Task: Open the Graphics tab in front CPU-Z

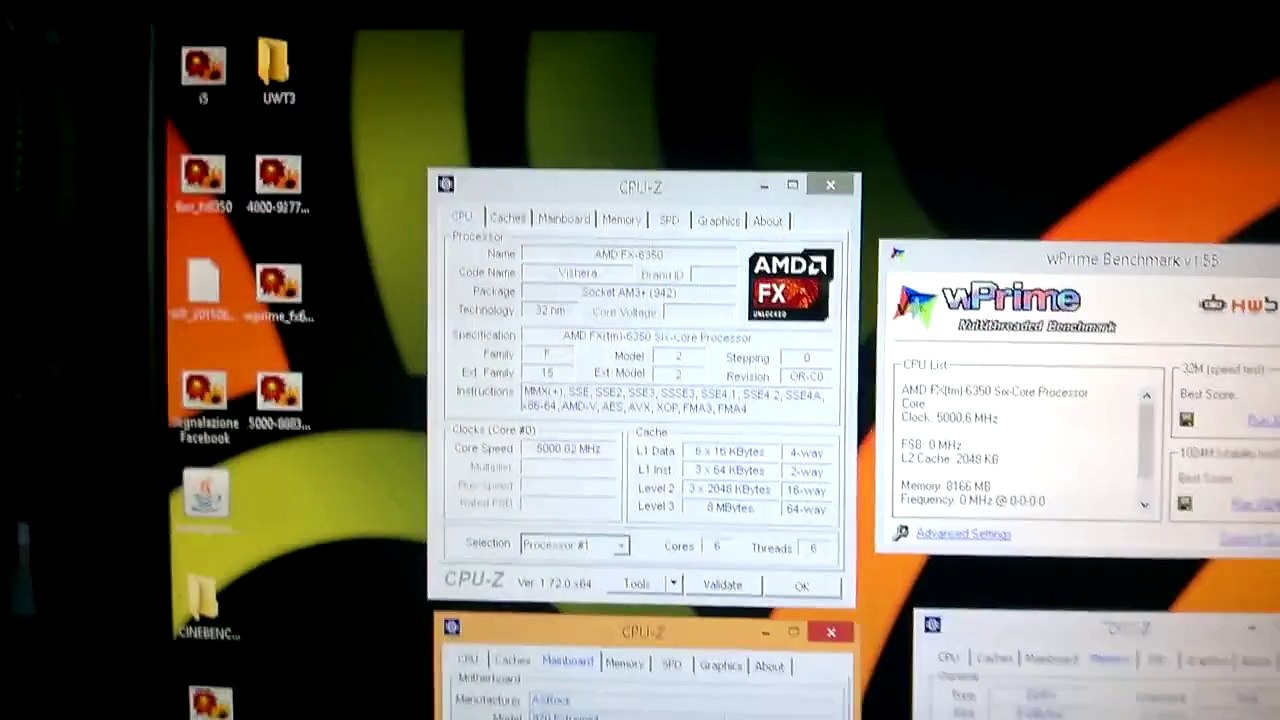Action: click(x=718, y=221)
